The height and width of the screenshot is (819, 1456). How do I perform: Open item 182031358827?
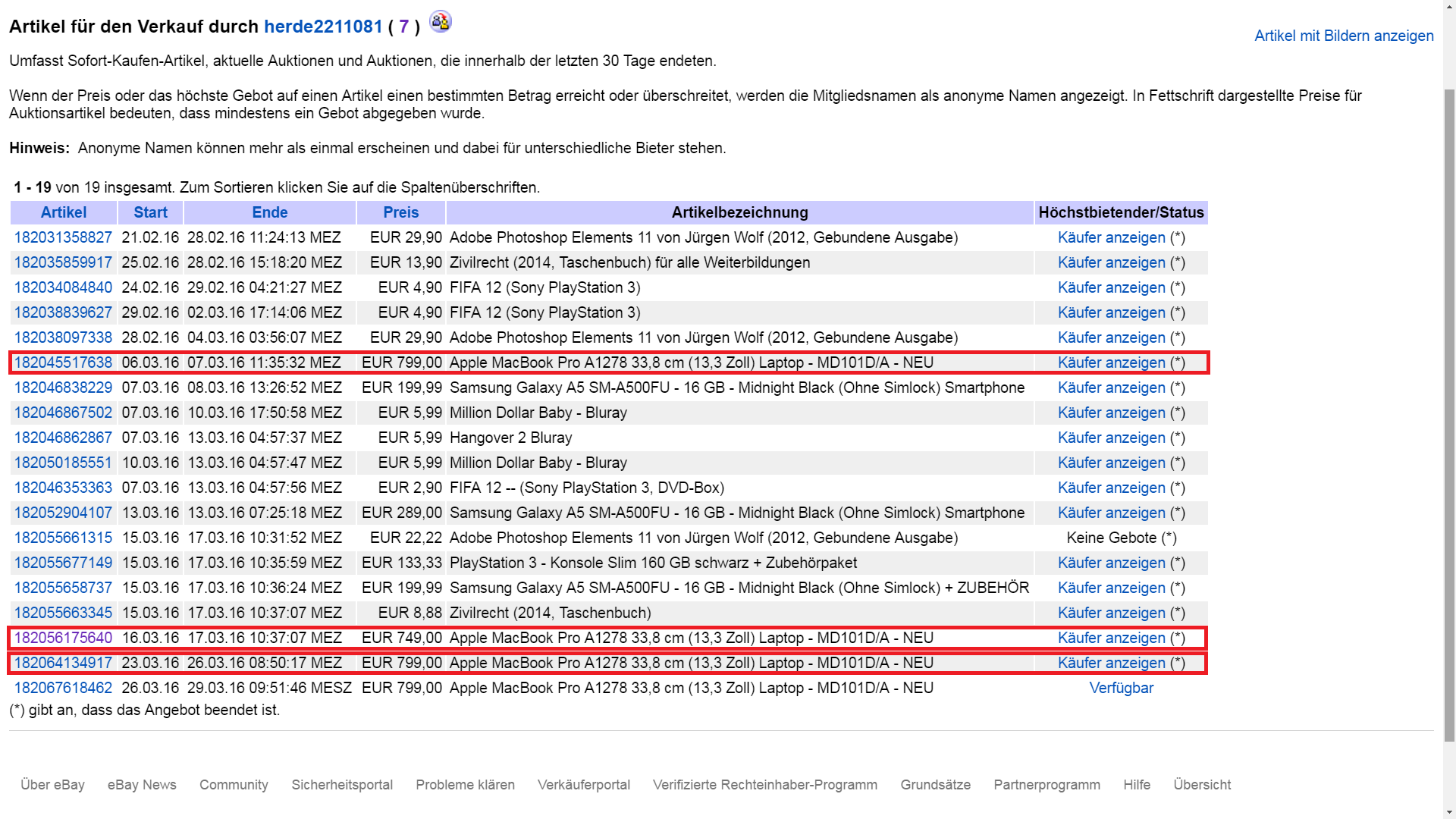(x=63, y=237)
